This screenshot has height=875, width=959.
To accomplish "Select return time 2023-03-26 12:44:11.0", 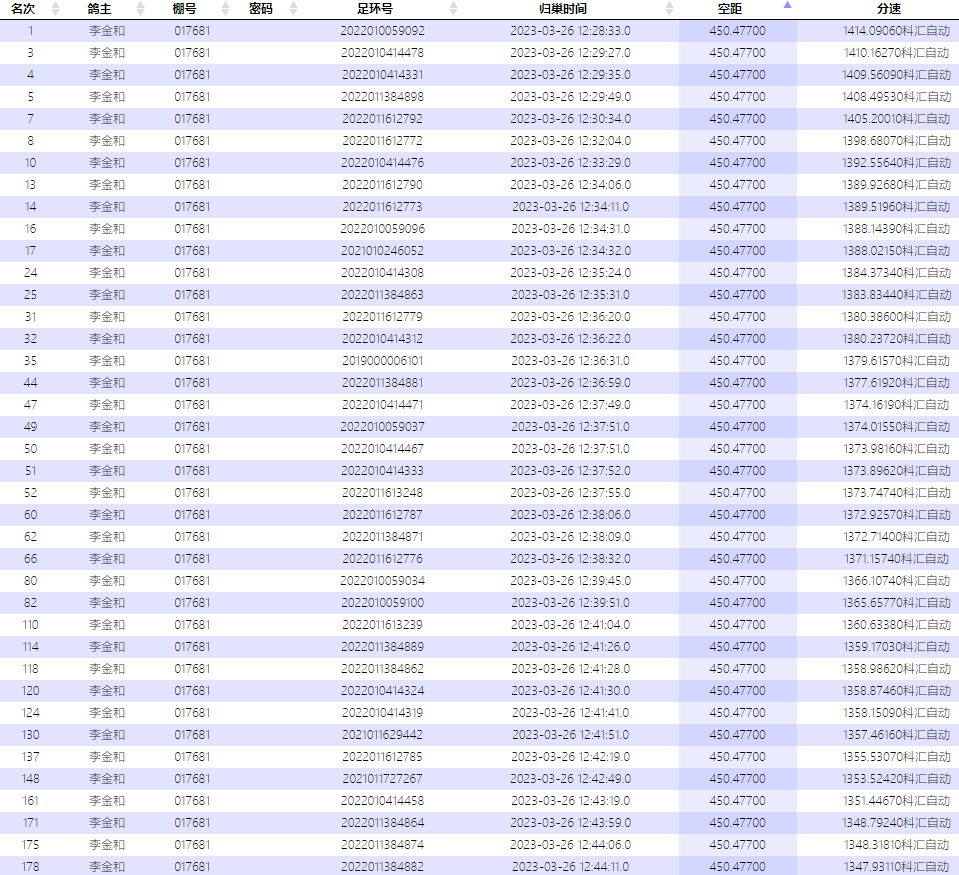I will pyautogui.click(x=570, y=867).
